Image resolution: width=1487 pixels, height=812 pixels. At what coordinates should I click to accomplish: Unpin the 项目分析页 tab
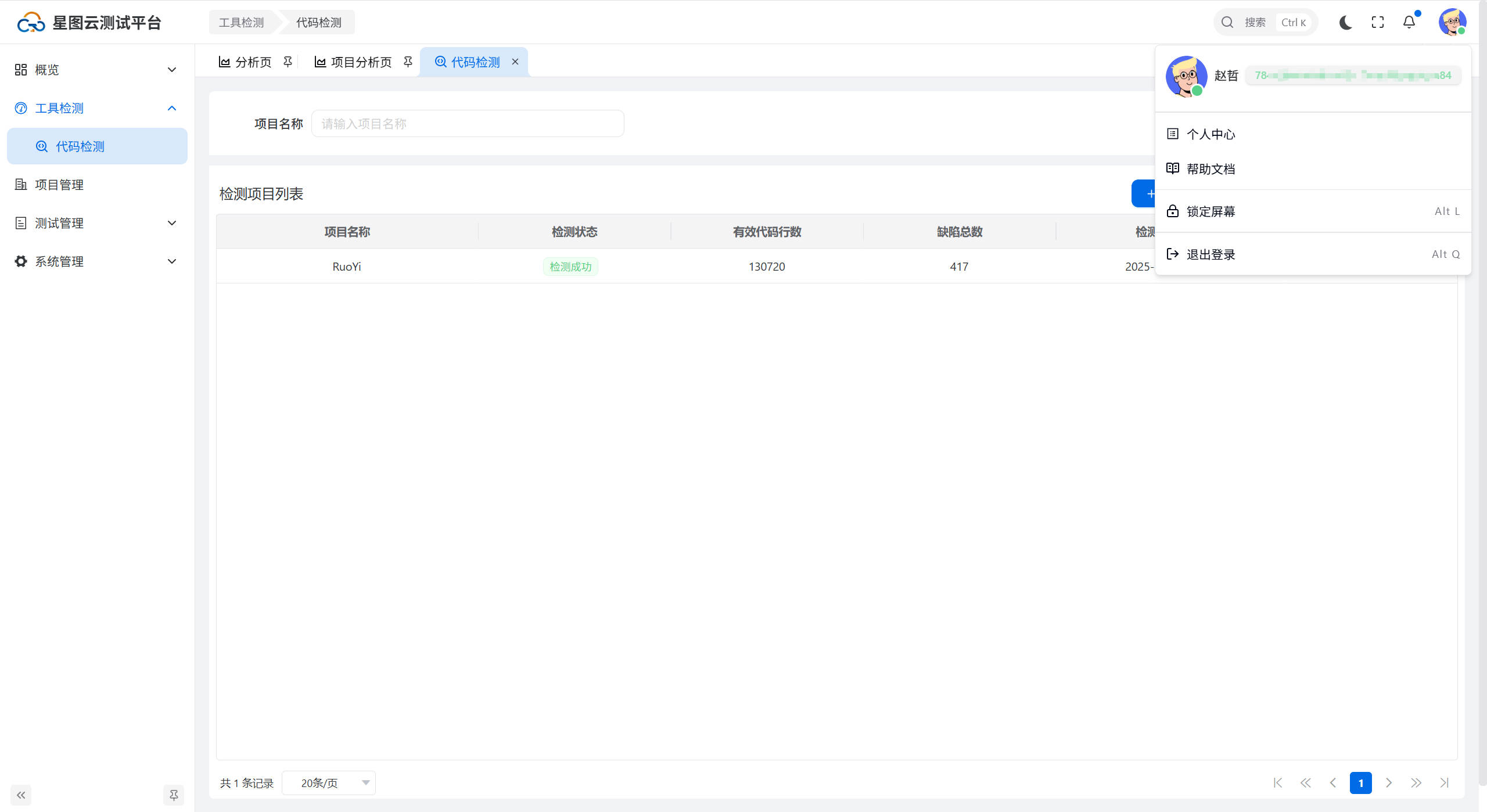point(408,62)
